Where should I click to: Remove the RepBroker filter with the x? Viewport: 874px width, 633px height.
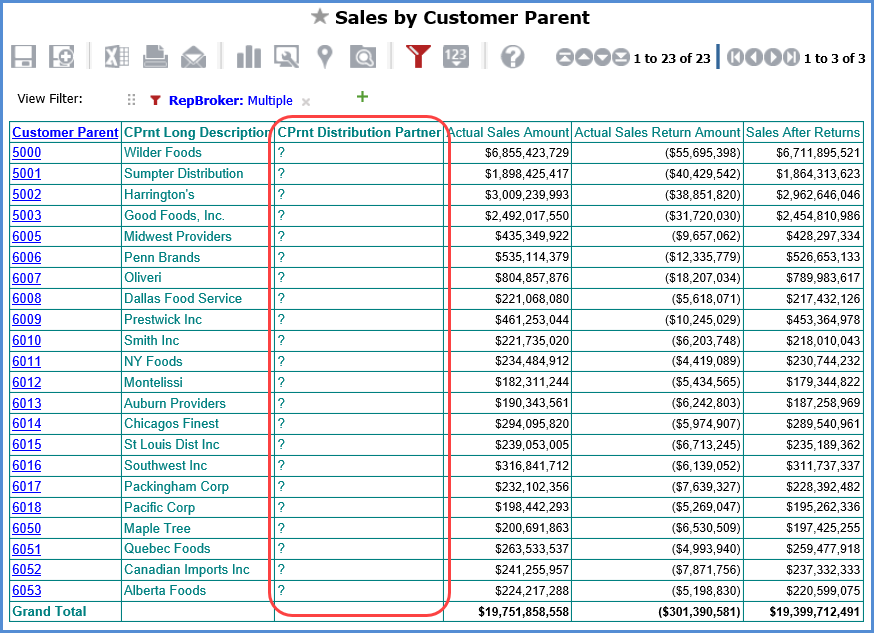tap(306, 102)
